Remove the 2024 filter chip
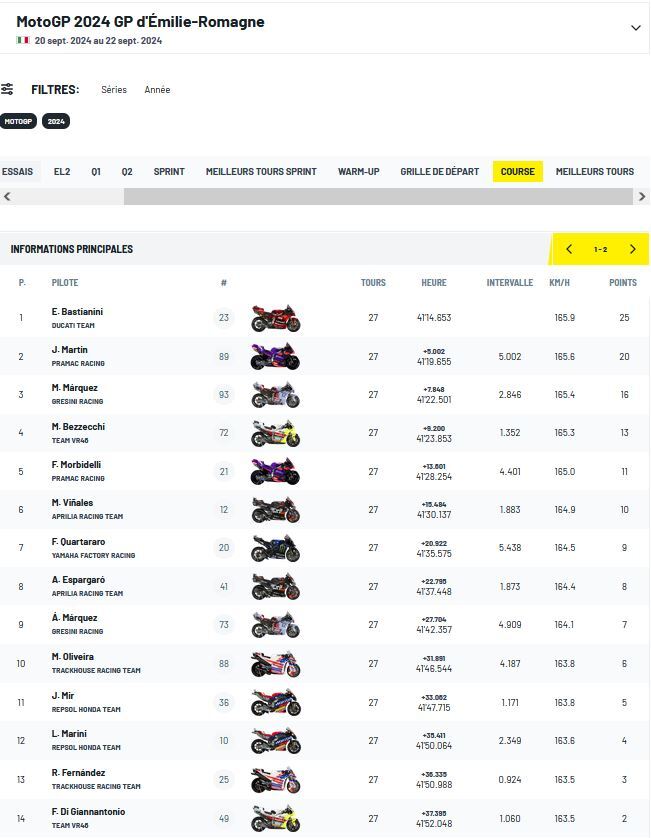This screenshot has height=838, width=651. click(56, 121)
